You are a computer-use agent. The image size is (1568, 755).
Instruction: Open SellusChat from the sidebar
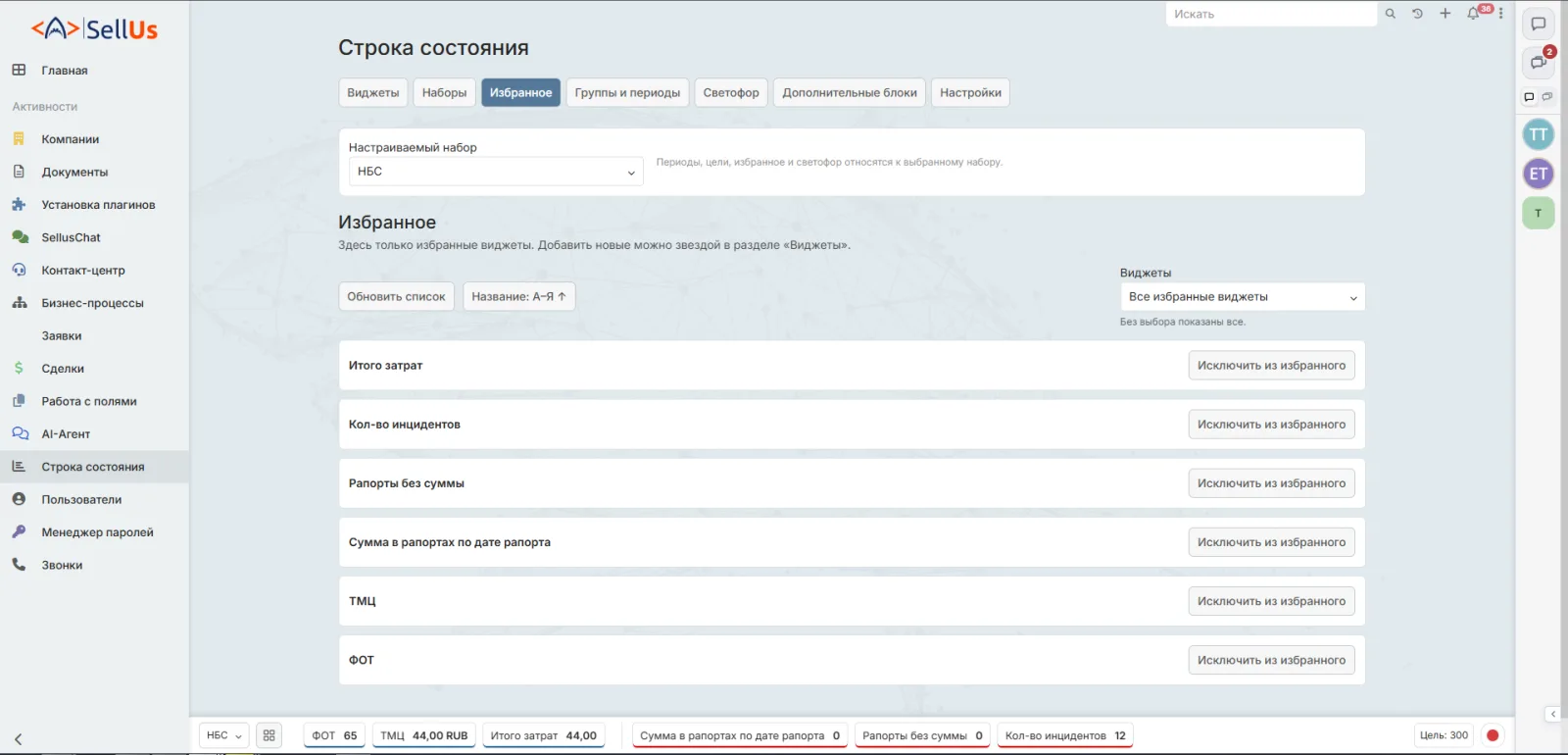click(94, 237)
